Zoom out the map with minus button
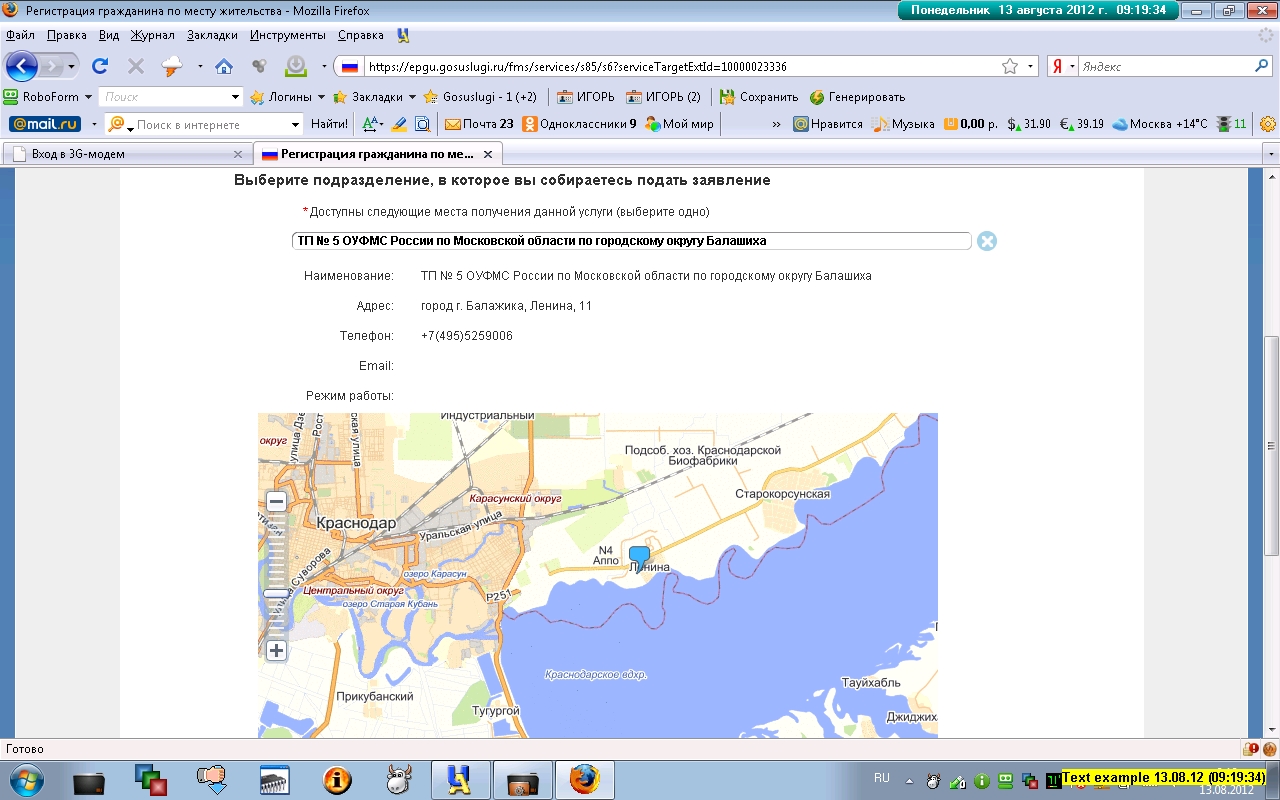This screenshot has width=1280, height=800. tap(276, 501)
